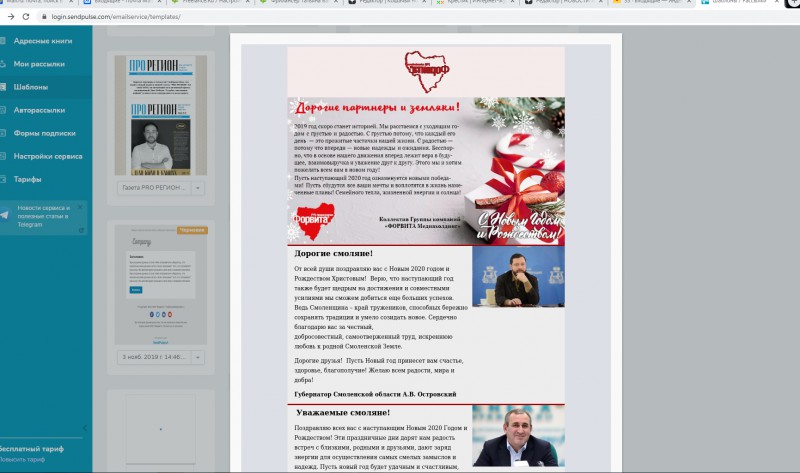This screenshot has height=473, width=800.
Task: Select Шаблоны in the sidebar menu
Action: tap(31, 87)
